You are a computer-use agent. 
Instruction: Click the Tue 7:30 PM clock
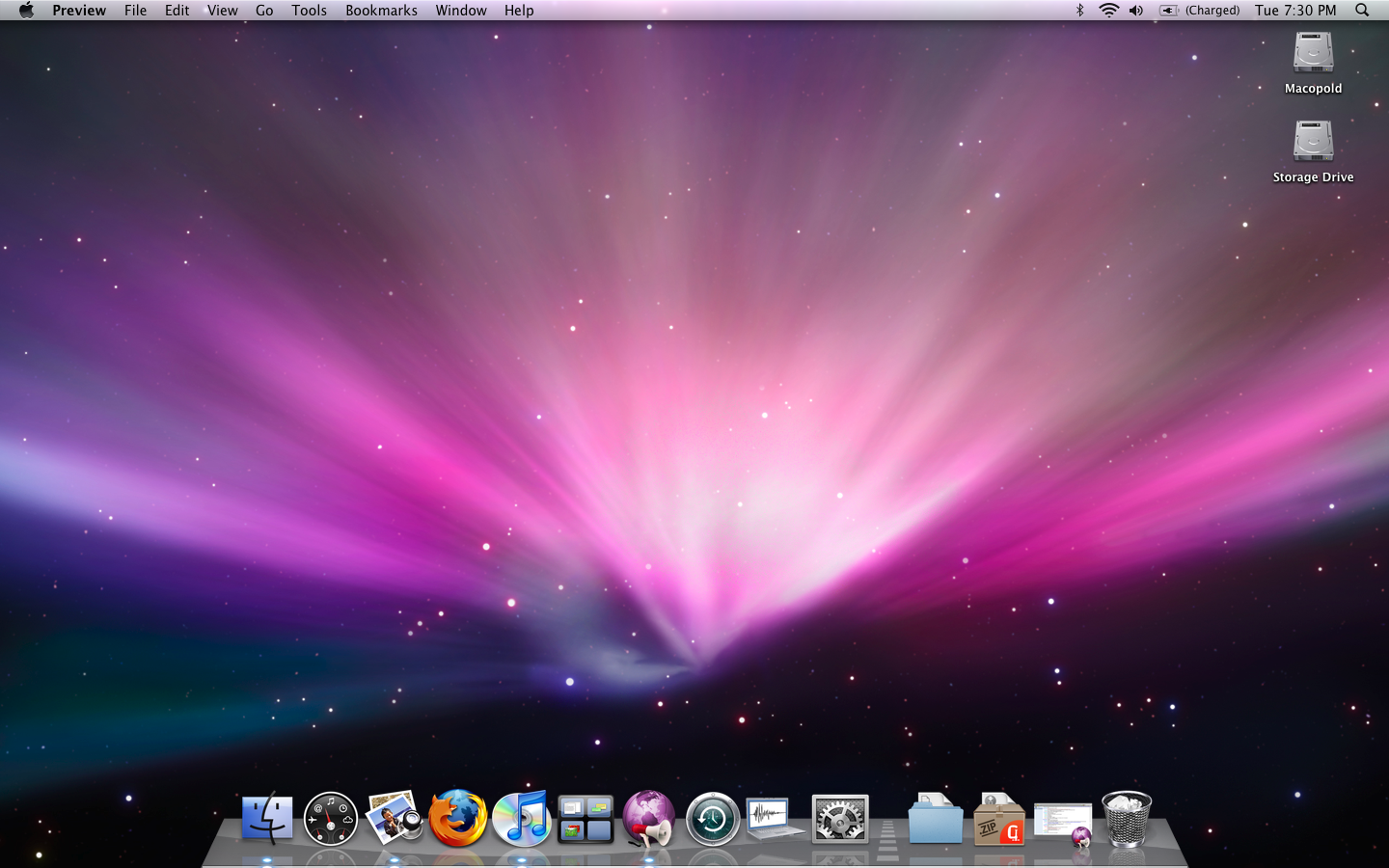[1295, 10]
